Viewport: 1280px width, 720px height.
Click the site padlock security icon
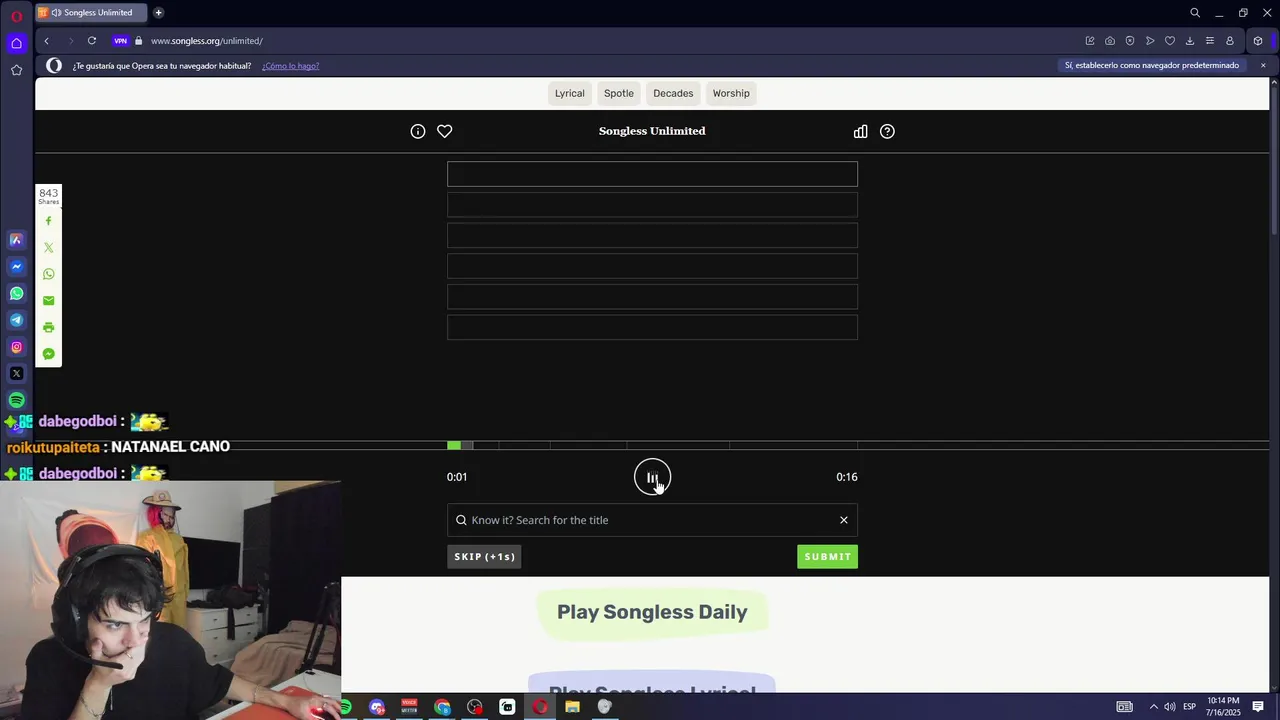pyautogui.click(x=139, y=41)
